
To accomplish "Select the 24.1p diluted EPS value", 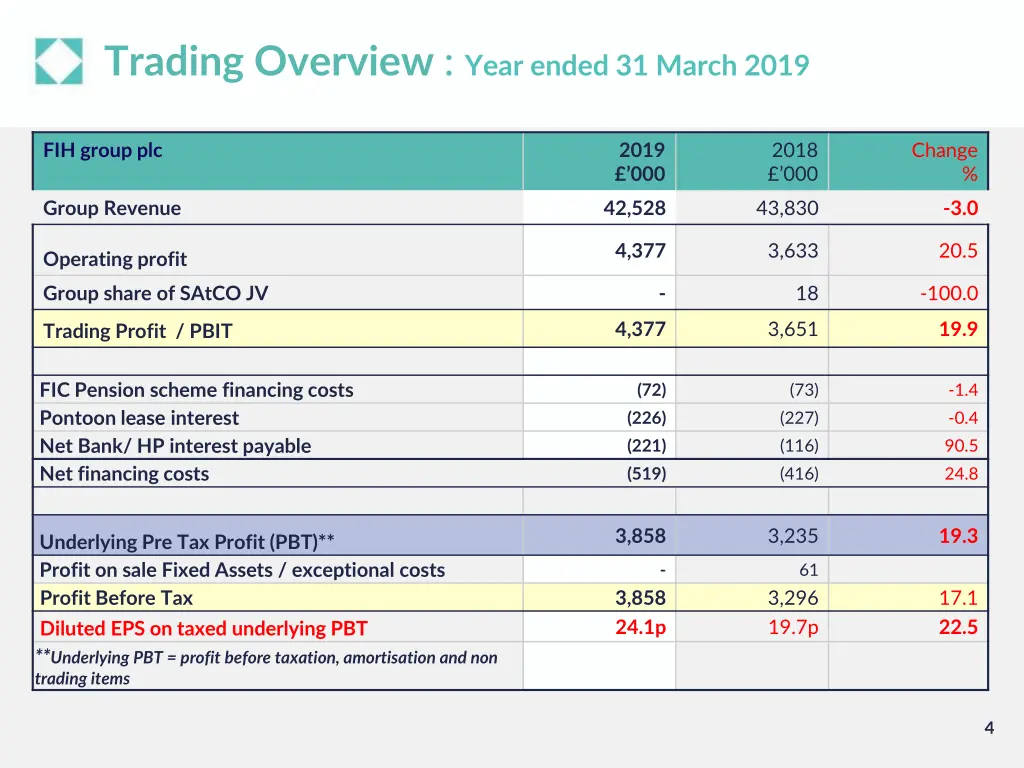I will [640, 628].
